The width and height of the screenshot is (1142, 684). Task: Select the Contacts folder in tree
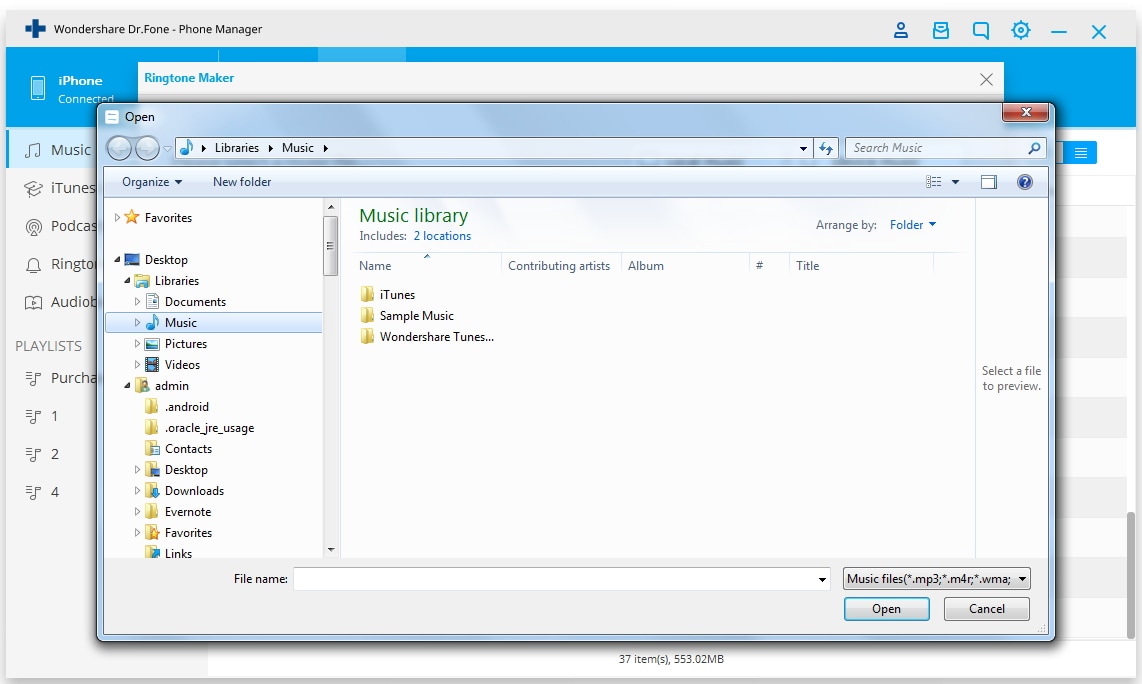[188, 449]
